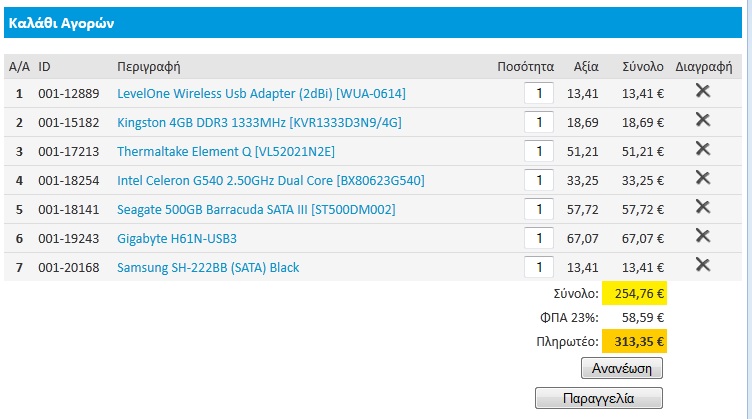Click the Περιγραφή column header
Image resolution: width=752 pixels, height=419 pixels.
coord(149,67)
